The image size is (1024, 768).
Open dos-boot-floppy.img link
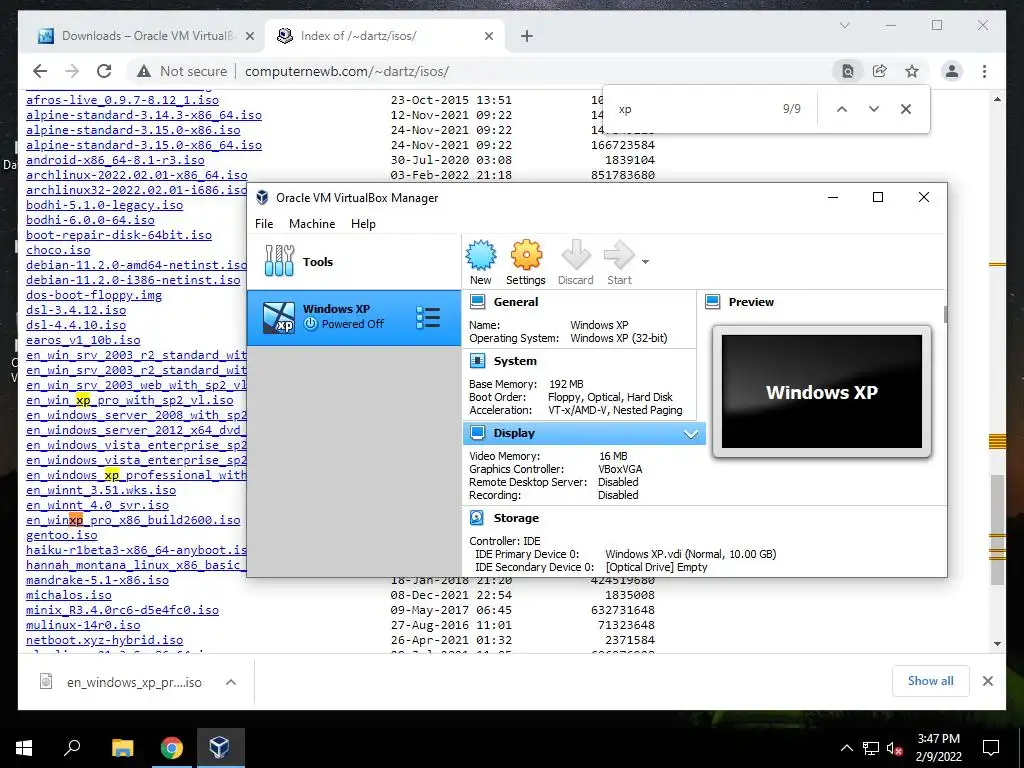tap(93, 295)
